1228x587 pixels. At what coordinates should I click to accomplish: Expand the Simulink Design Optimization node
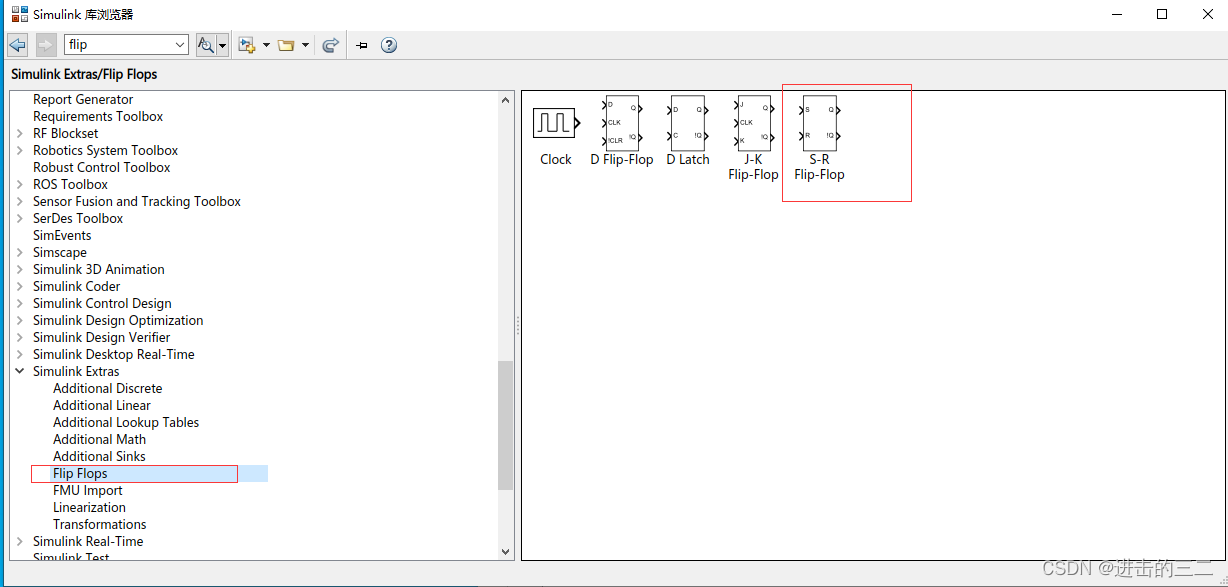[20, 320]
